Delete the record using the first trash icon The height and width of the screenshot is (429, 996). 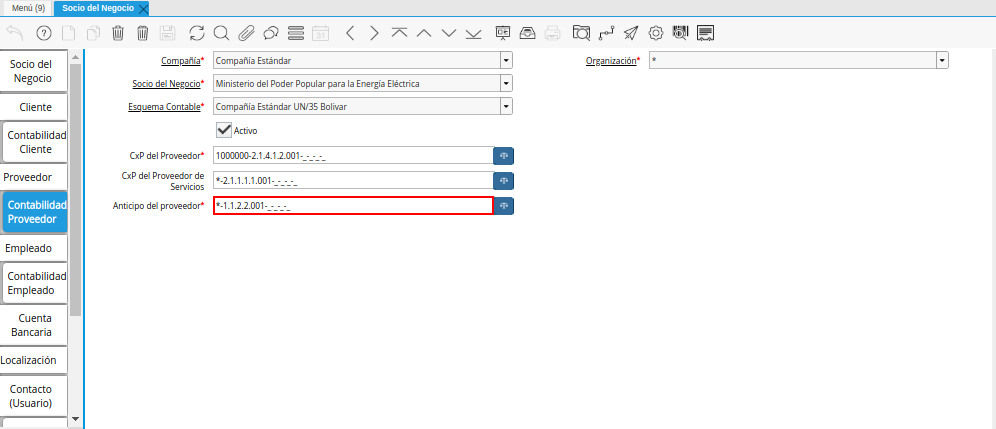coord(118,33)
